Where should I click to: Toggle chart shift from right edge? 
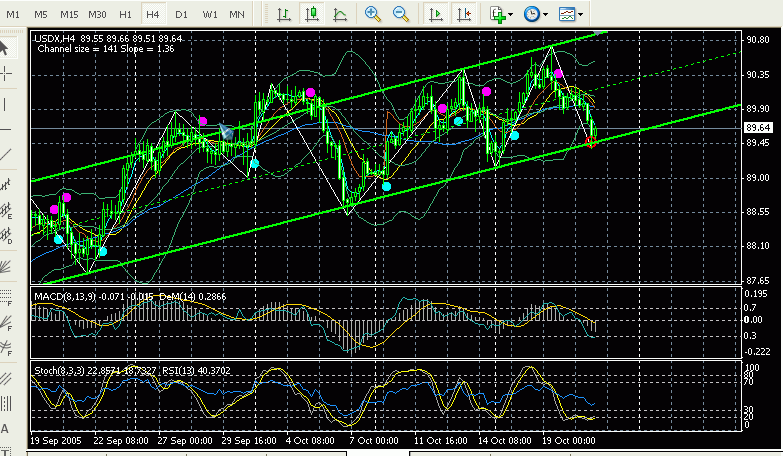(x=463, y=14)
